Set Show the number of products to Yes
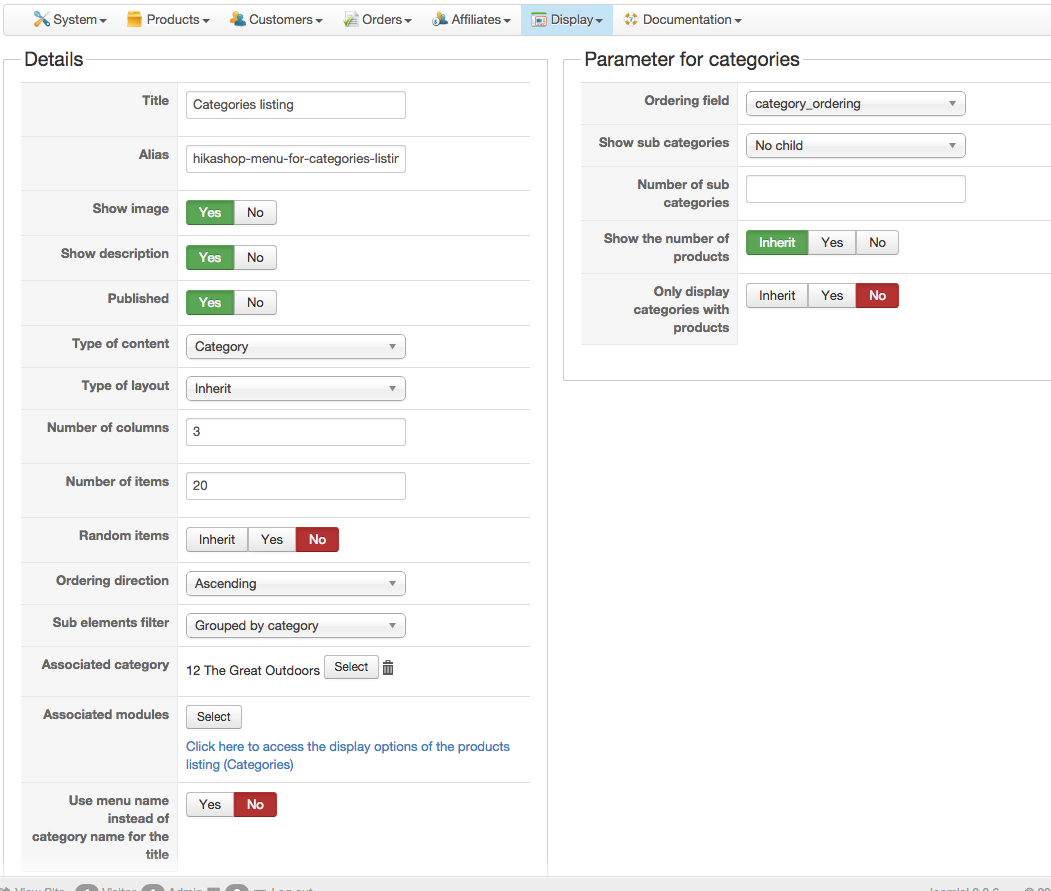 click(x=832, y=243)
